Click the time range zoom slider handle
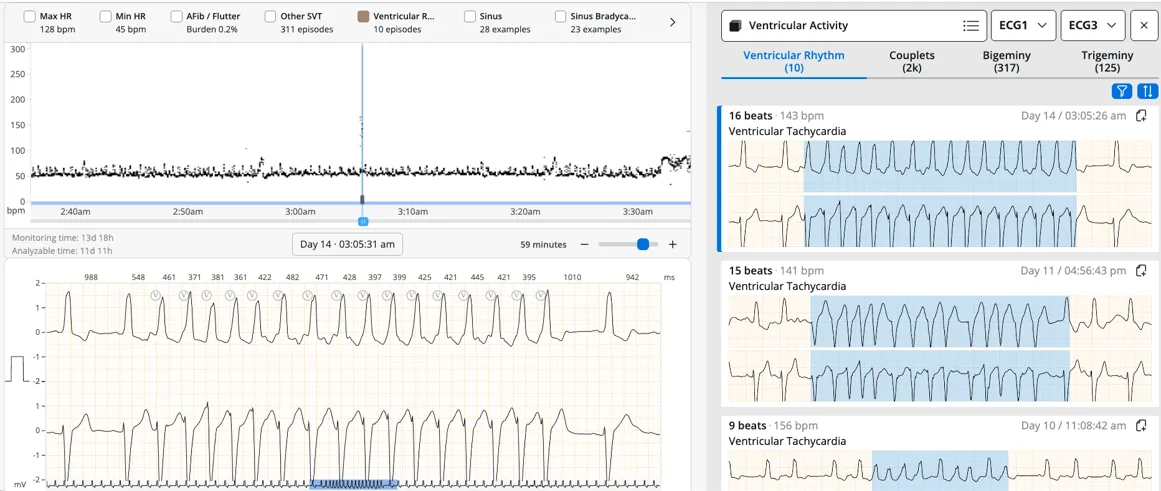Image resolution: width=1161 pixels, height=491 pixels. pyautogui.click(x=643, y=244)
